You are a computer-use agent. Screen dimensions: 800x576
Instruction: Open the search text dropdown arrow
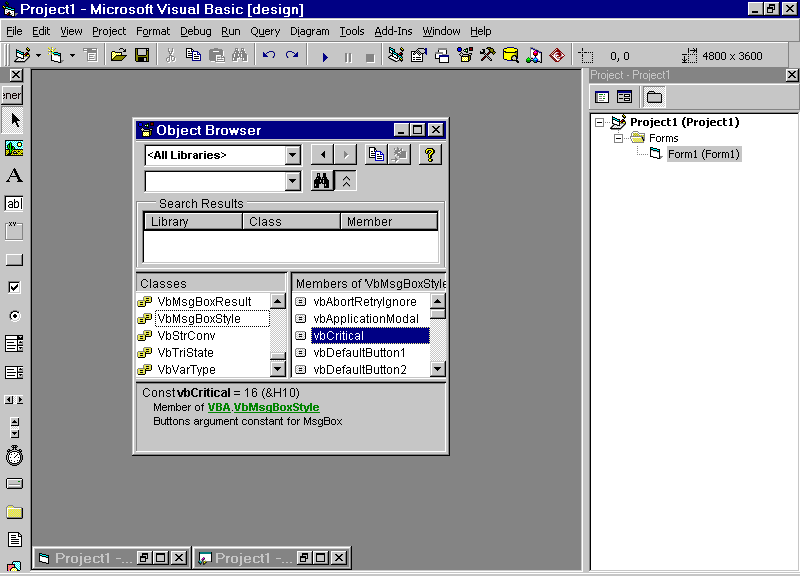292,181
